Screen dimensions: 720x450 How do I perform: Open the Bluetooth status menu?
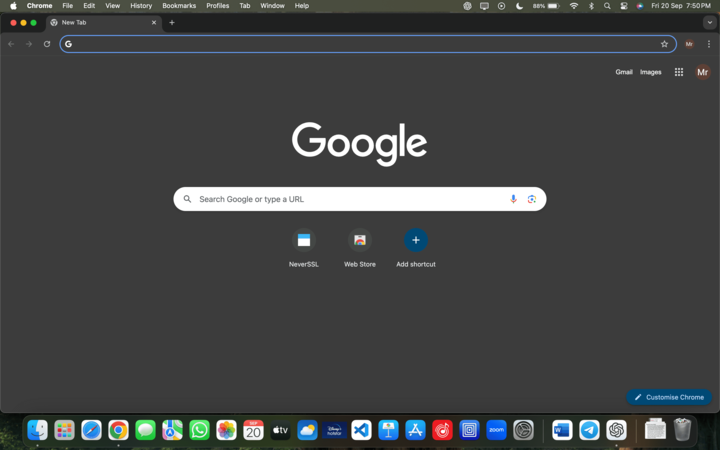click(x=591, y=6)
